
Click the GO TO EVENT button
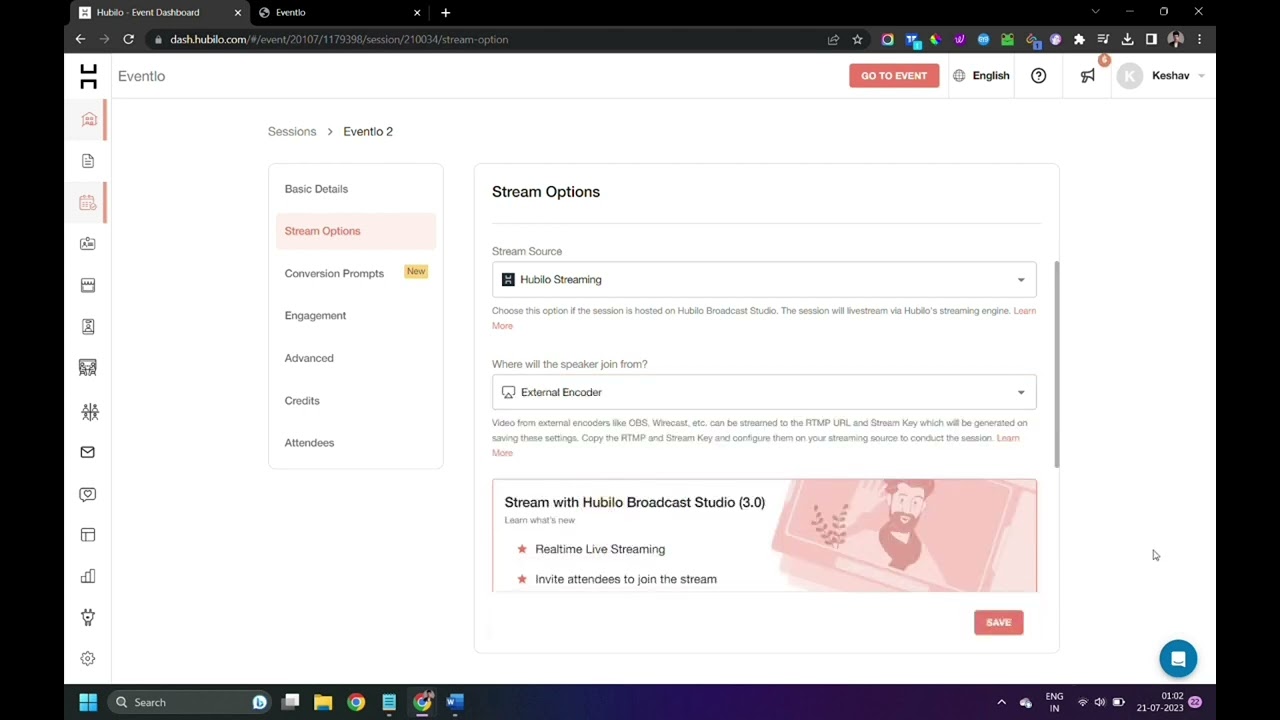click(894, 76)
